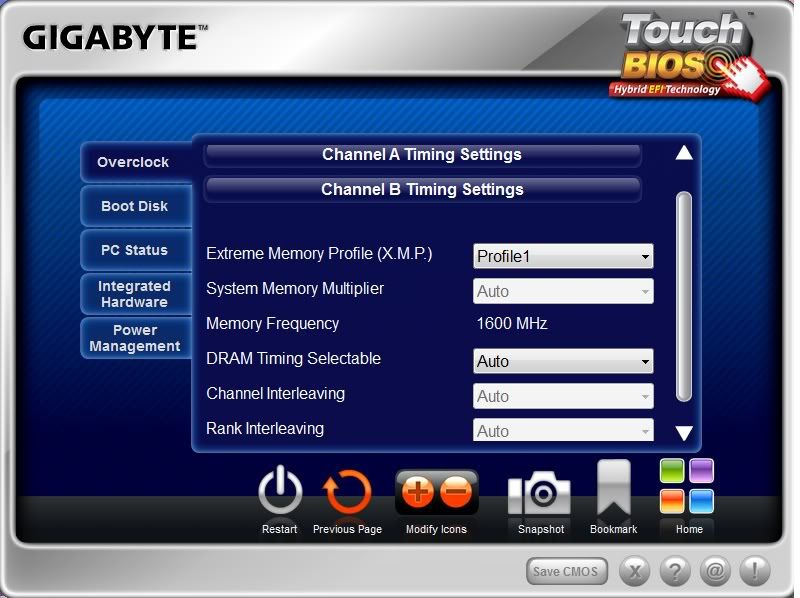Expand Channel A Timing Settings
This screenshot has height=598, width=800.
422,155
